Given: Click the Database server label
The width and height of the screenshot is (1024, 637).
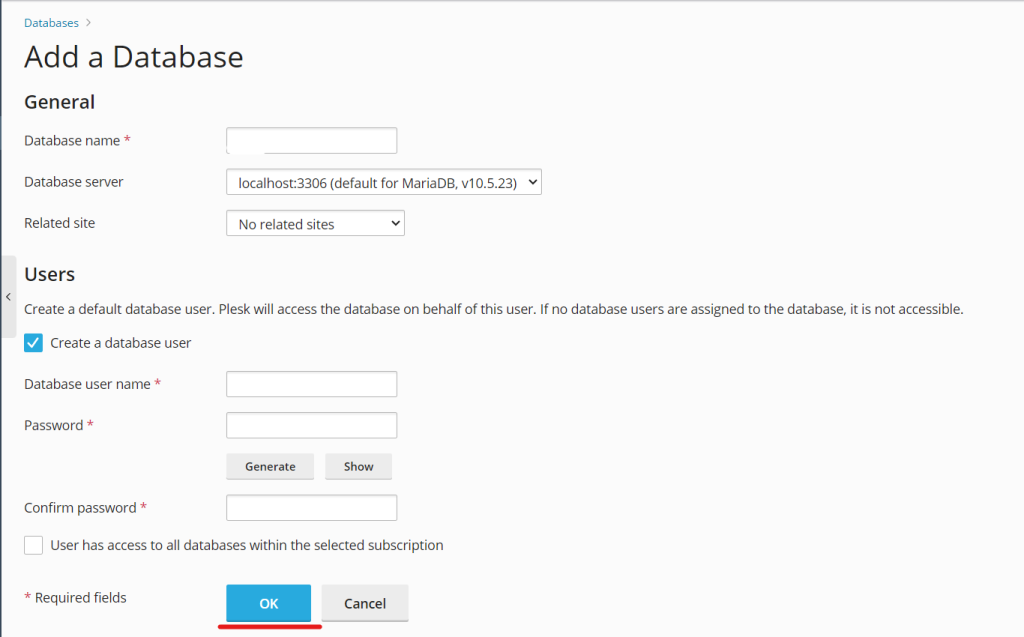Looking at the screenshot, I should [x=74, y=182].
